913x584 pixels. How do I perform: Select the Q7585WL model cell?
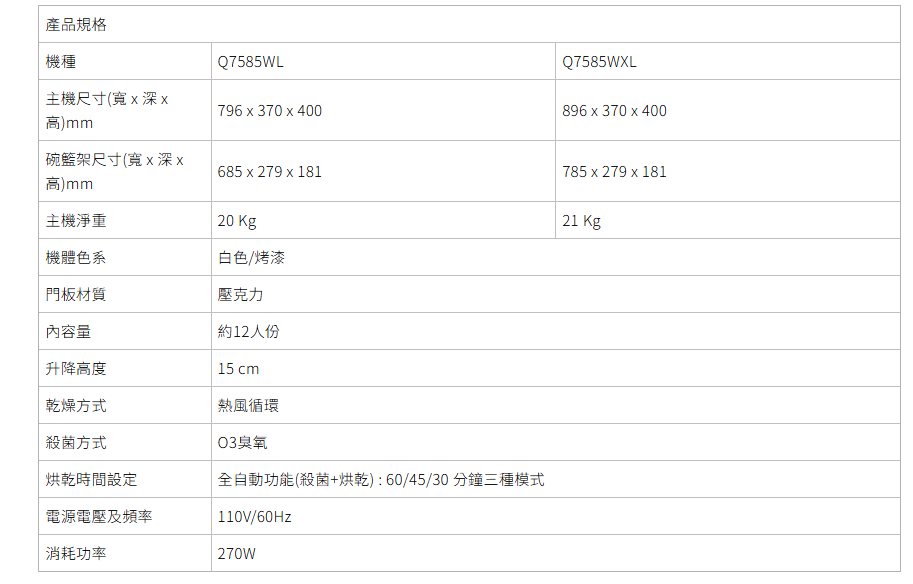coord(251,62)
